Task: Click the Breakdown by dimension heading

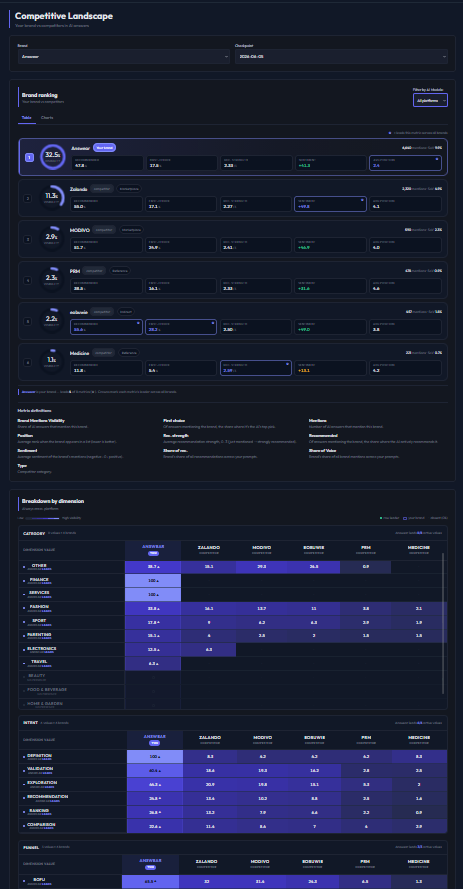Action: (x=53, y=501)
